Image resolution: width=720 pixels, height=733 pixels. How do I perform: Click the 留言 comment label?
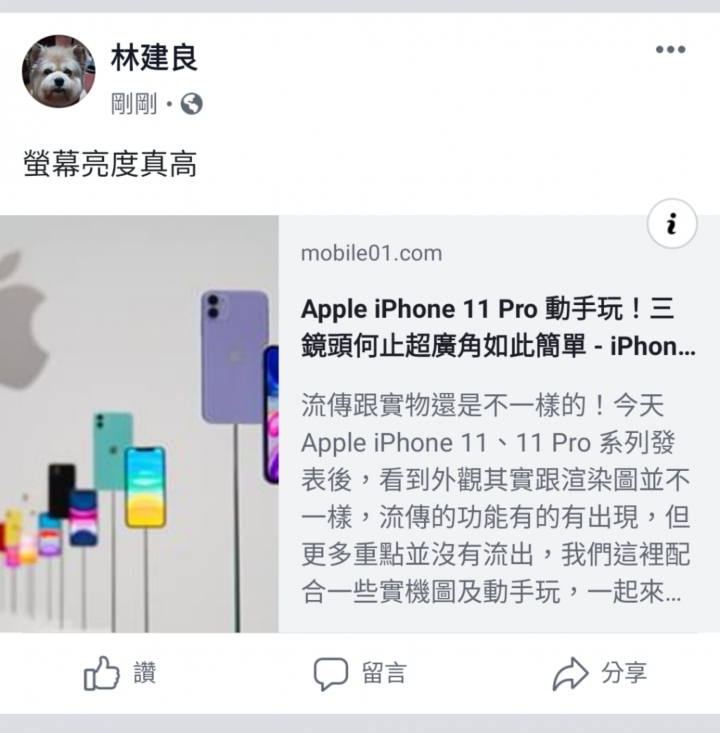(x=384, y=673)
